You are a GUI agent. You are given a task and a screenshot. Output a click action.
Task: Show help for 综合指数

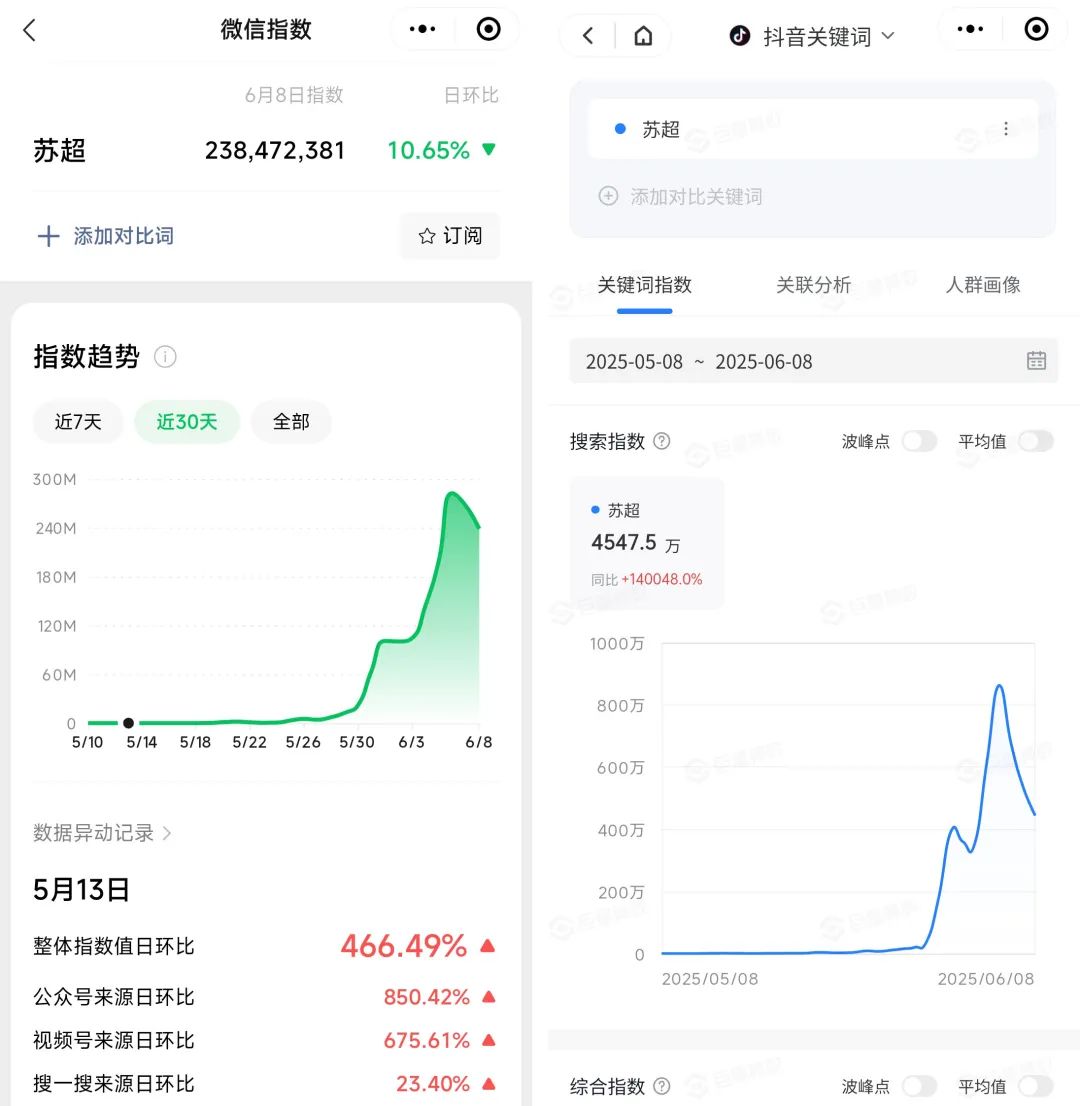[x=662, y=1086]
